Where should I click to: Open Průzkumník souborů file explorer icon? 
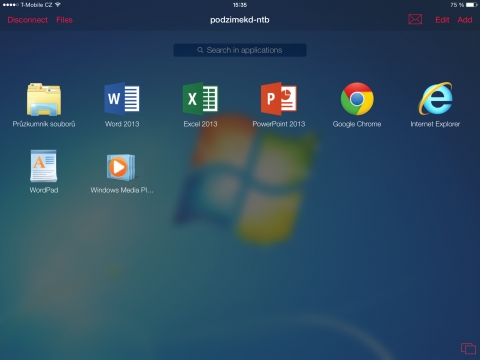[44, 99]
